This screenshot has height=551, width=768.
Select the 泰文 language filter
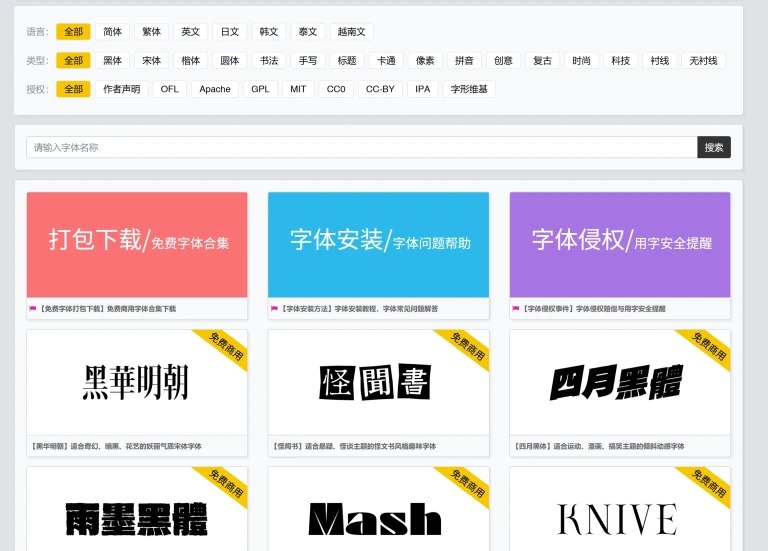tap(308, 32)
